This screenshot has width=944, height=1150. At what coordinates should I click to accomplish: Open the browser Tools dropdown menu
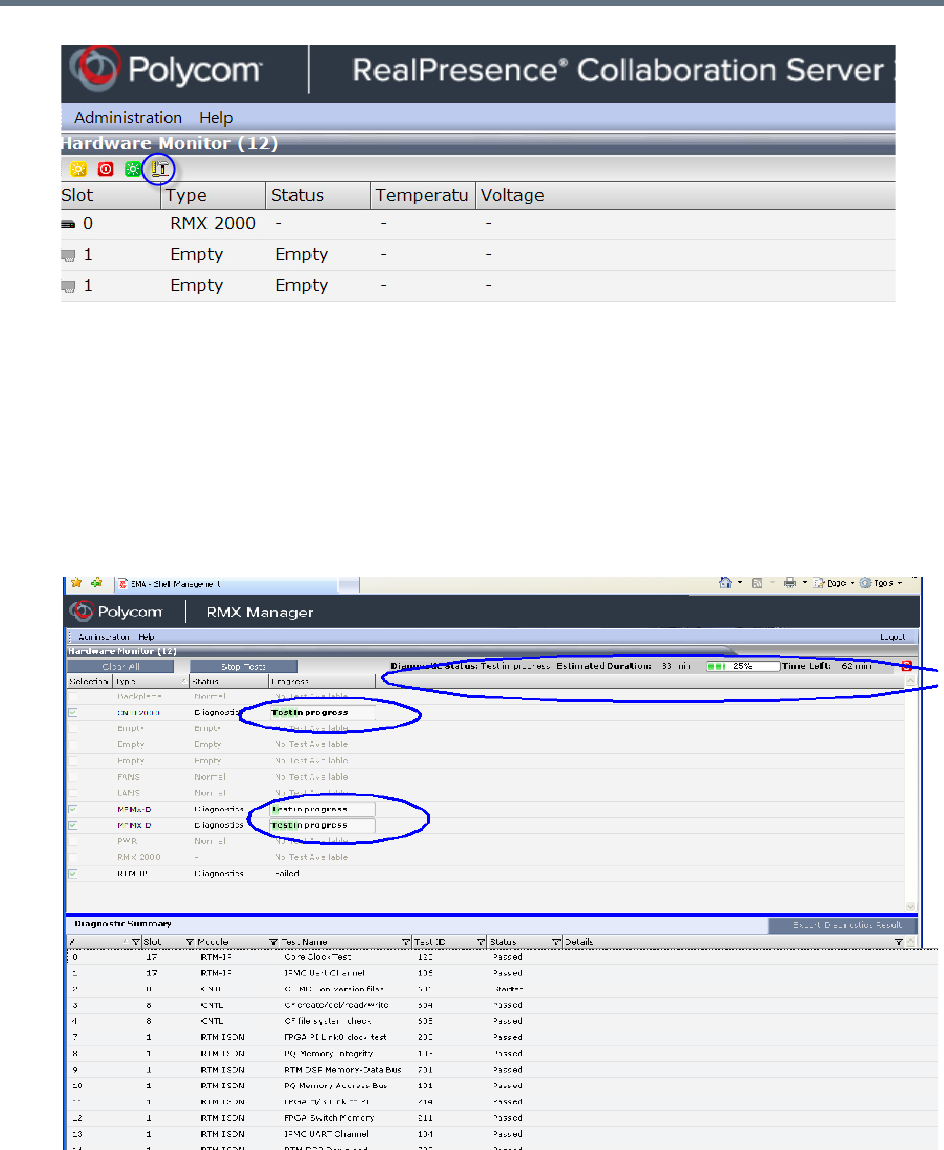[881, 583]
